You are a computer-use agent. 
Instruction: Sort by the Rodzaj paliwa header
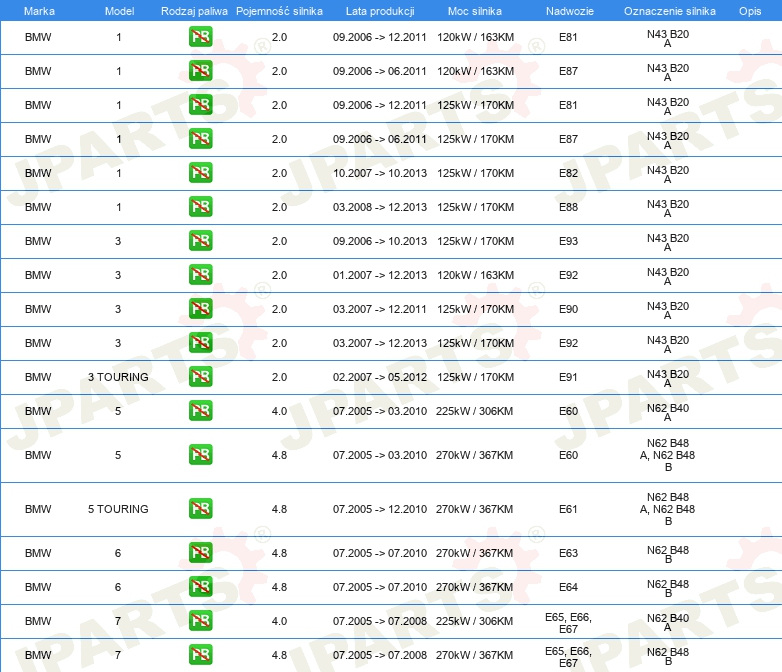194,11
